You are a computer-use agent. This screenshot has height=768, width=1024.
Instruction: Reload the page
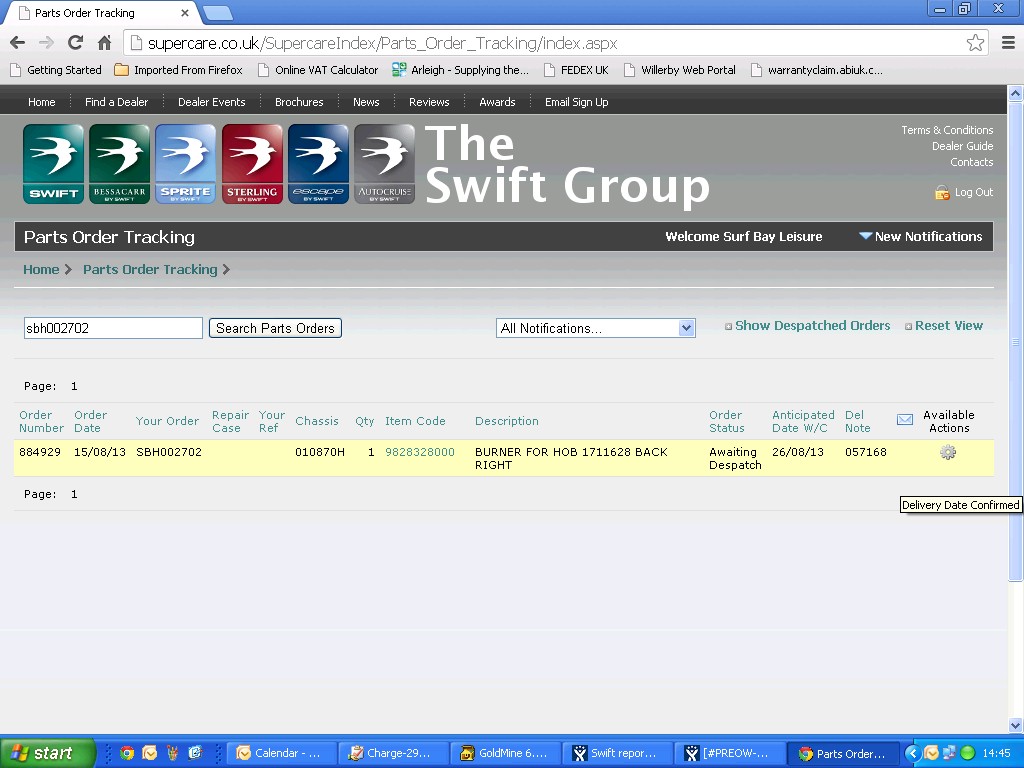point(75,43)
